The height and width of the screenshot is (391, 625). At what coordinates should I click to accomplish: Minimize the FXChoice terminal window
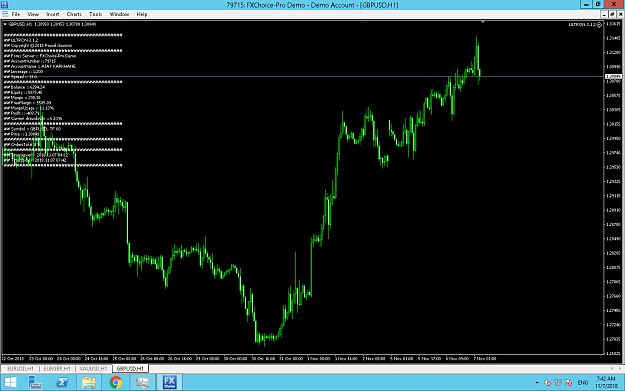[x=586, y=4]
